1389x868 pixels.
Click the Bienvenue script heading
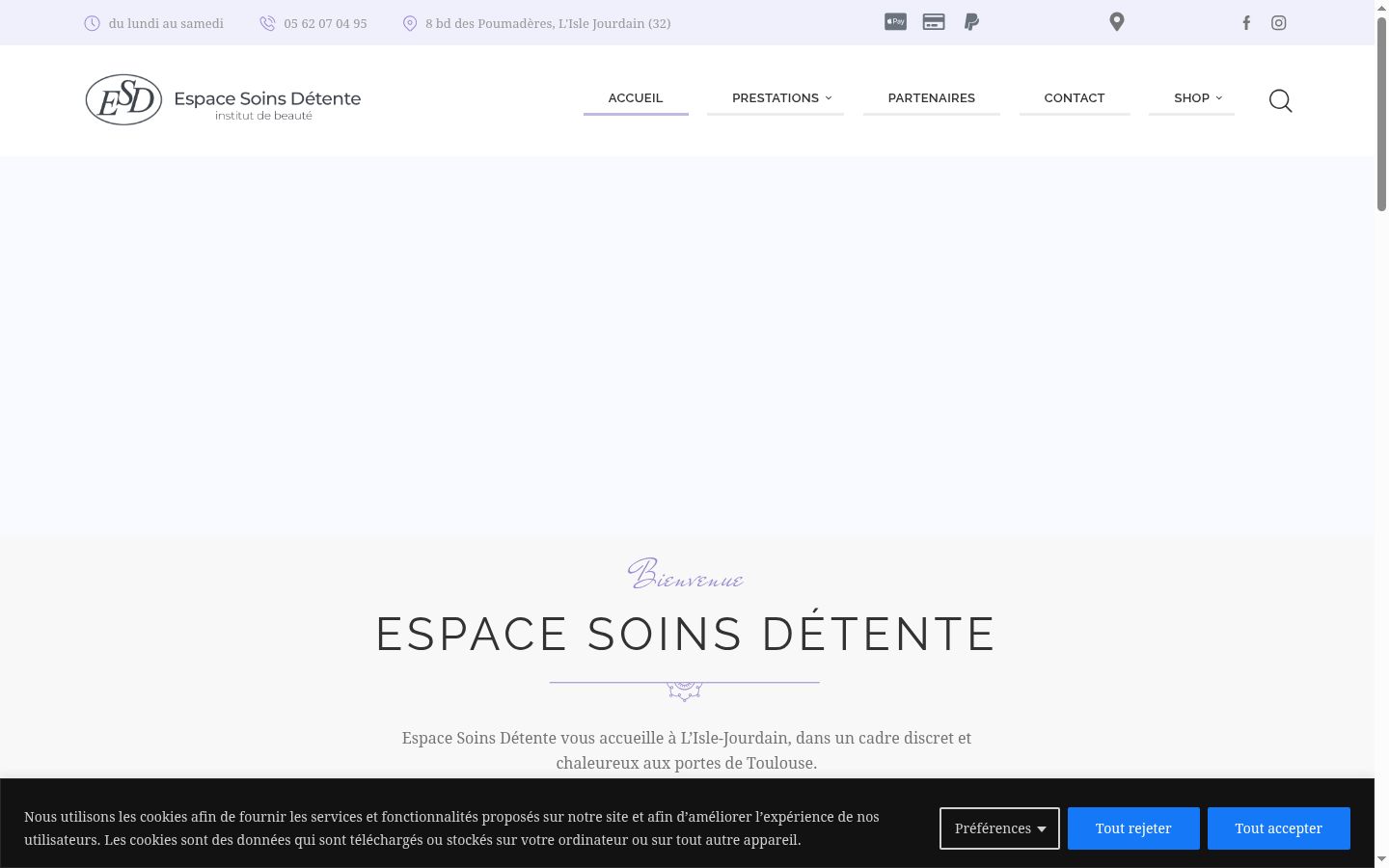click(x=685, y=574)
